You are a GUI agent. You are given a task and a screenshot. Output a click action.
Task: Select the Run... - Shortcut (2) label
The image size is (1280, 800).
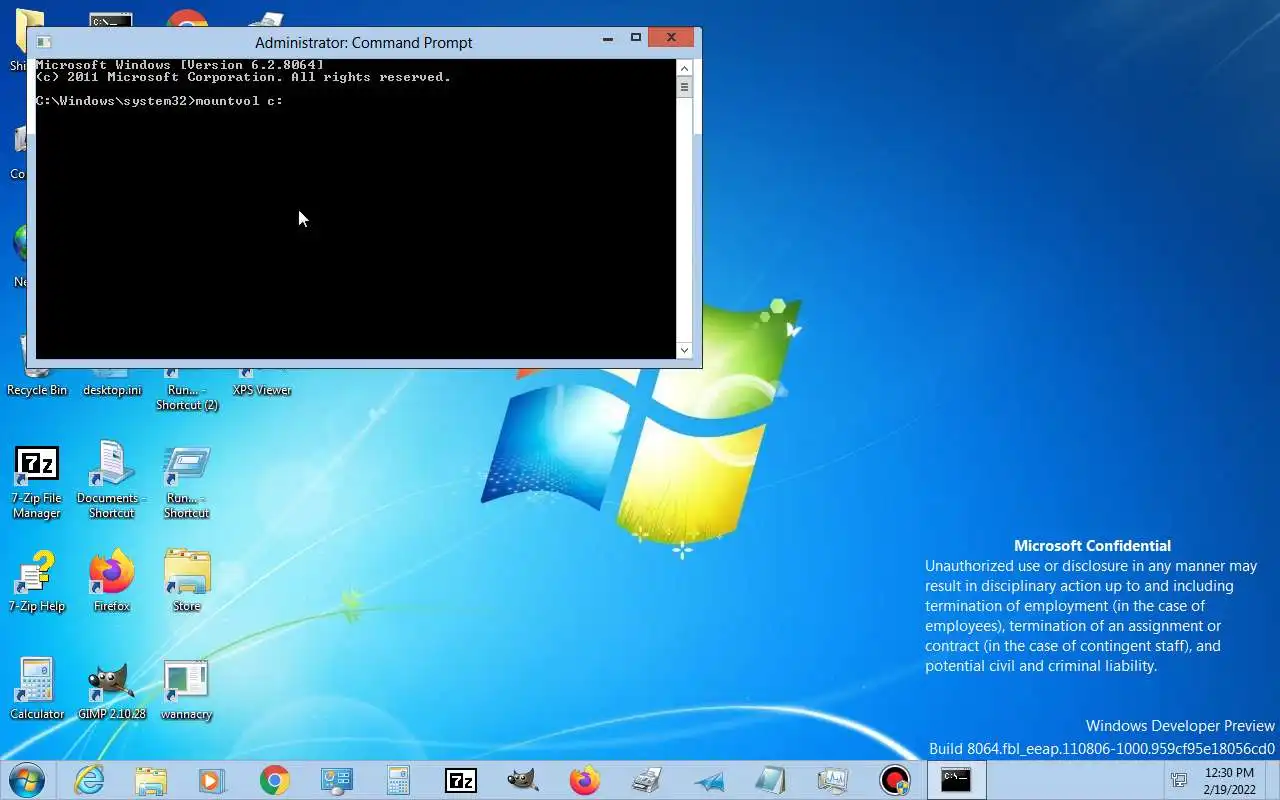click(x=187, y=398)
